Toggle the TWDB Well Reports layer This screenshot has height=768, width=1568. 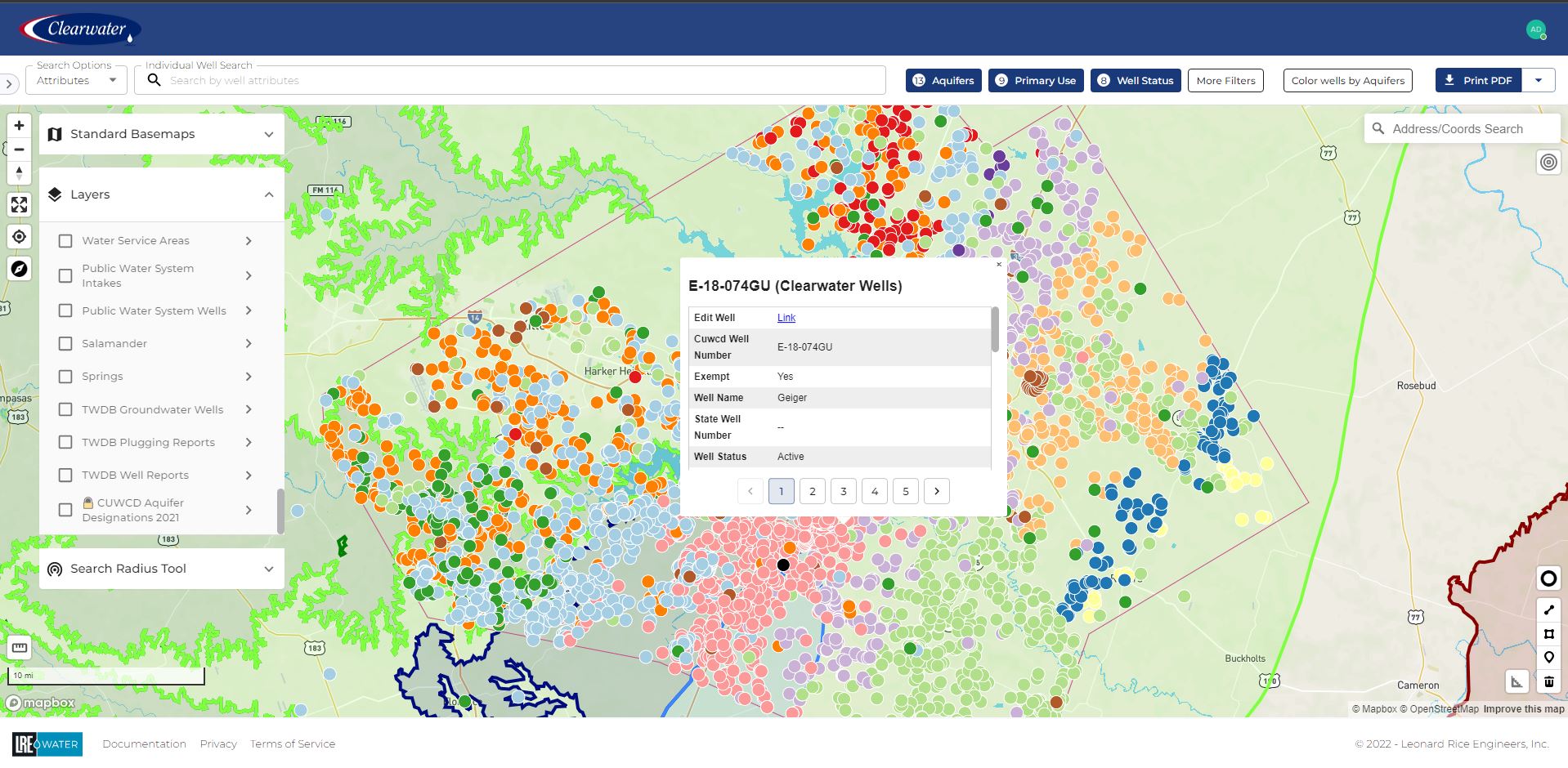tap(65, 476)
